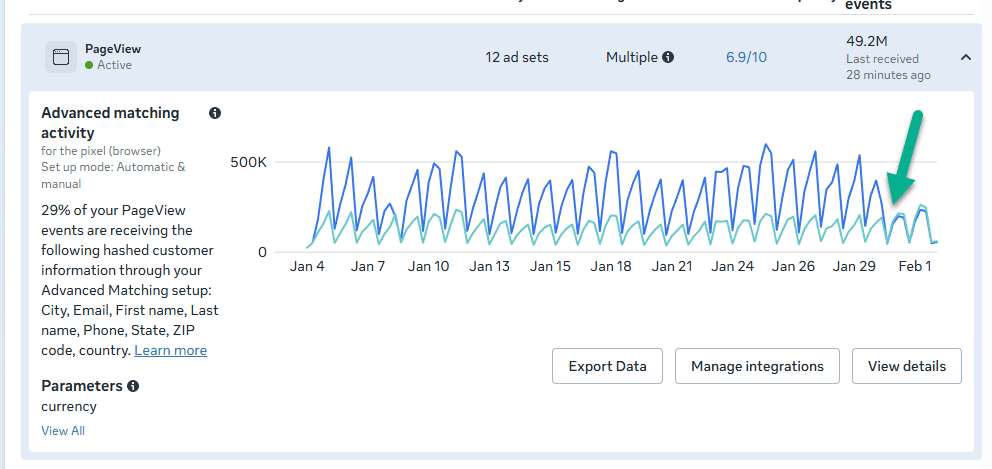Screen dimensions: 992x469
Task: Open the 6.9/10 match quality score
Action: [746, 57]
